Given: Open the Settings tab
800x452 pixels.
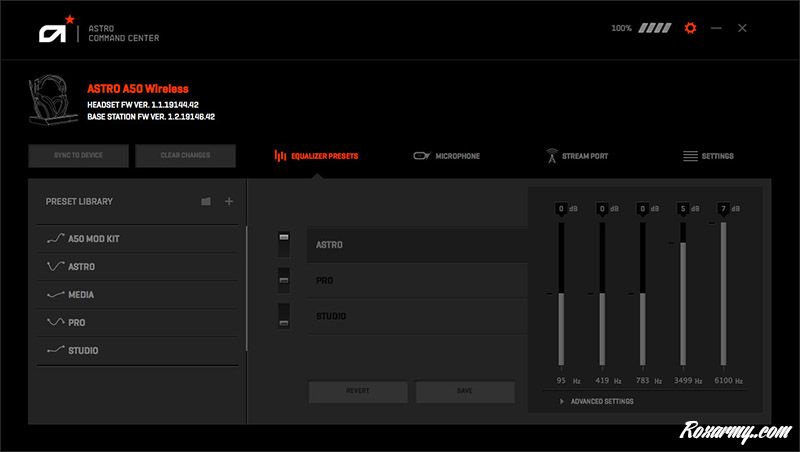Looking at the screenshot, I should click(708, 156).
